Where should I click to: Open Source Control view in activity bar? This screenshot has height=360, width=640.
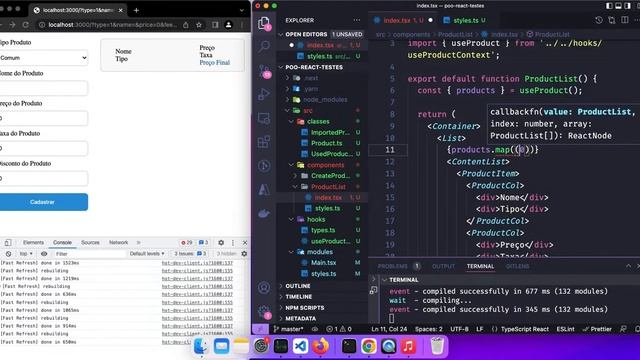(264, 71)
